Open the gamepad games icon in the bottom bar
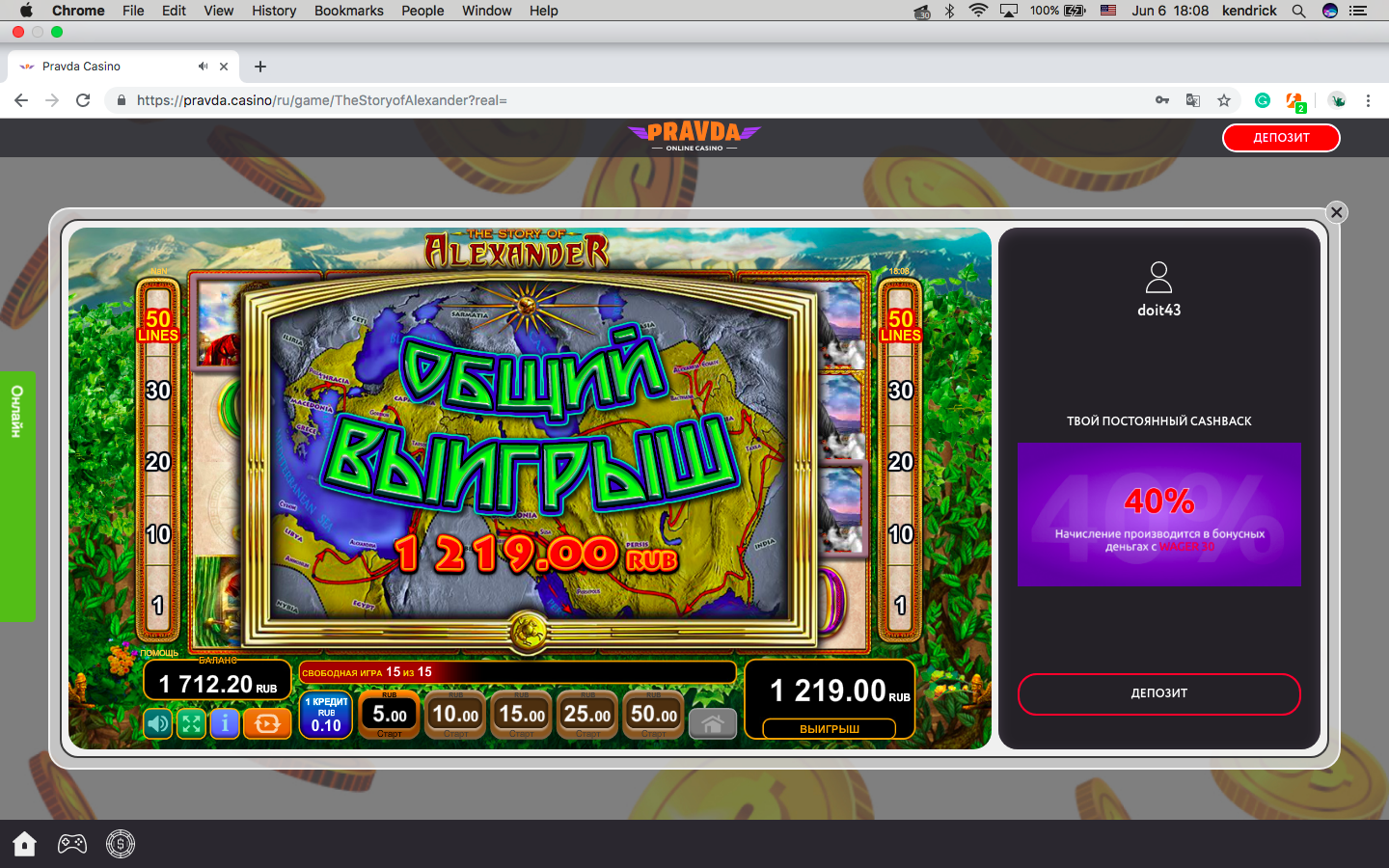1389x868 pixels. [72, 844]
